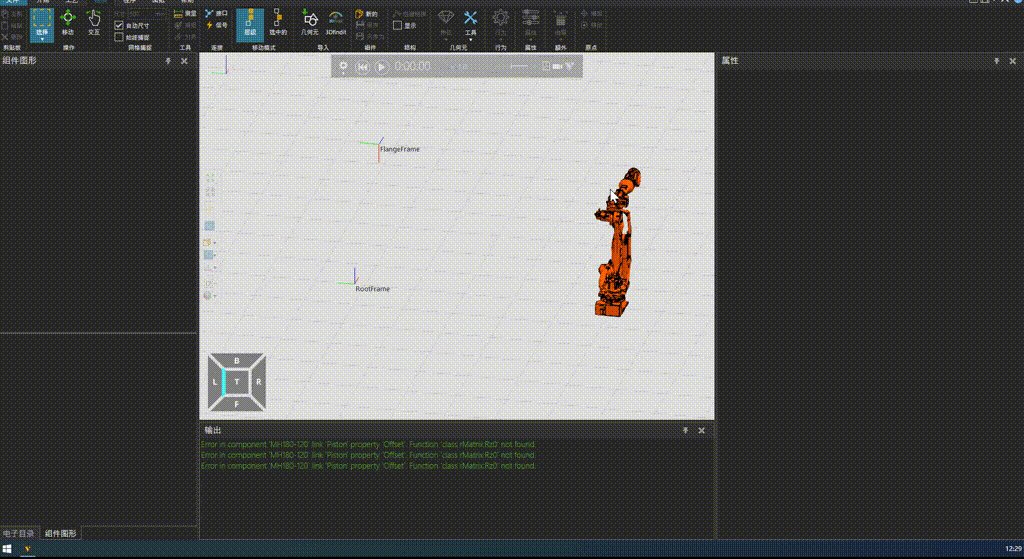Pin the 输出 output panel
Screen dimensions: 1024x559
click(686, 430)
